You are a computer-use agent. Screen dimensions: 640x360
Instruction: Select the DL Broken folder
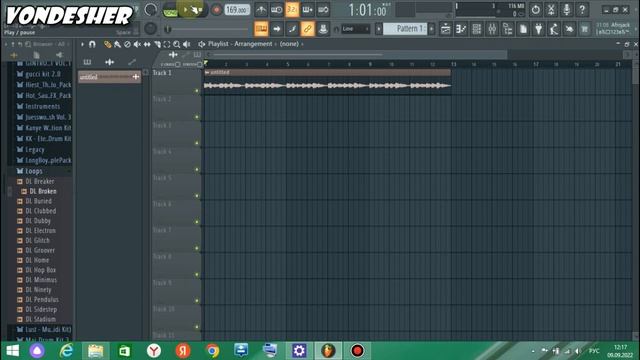pos(43,191)
